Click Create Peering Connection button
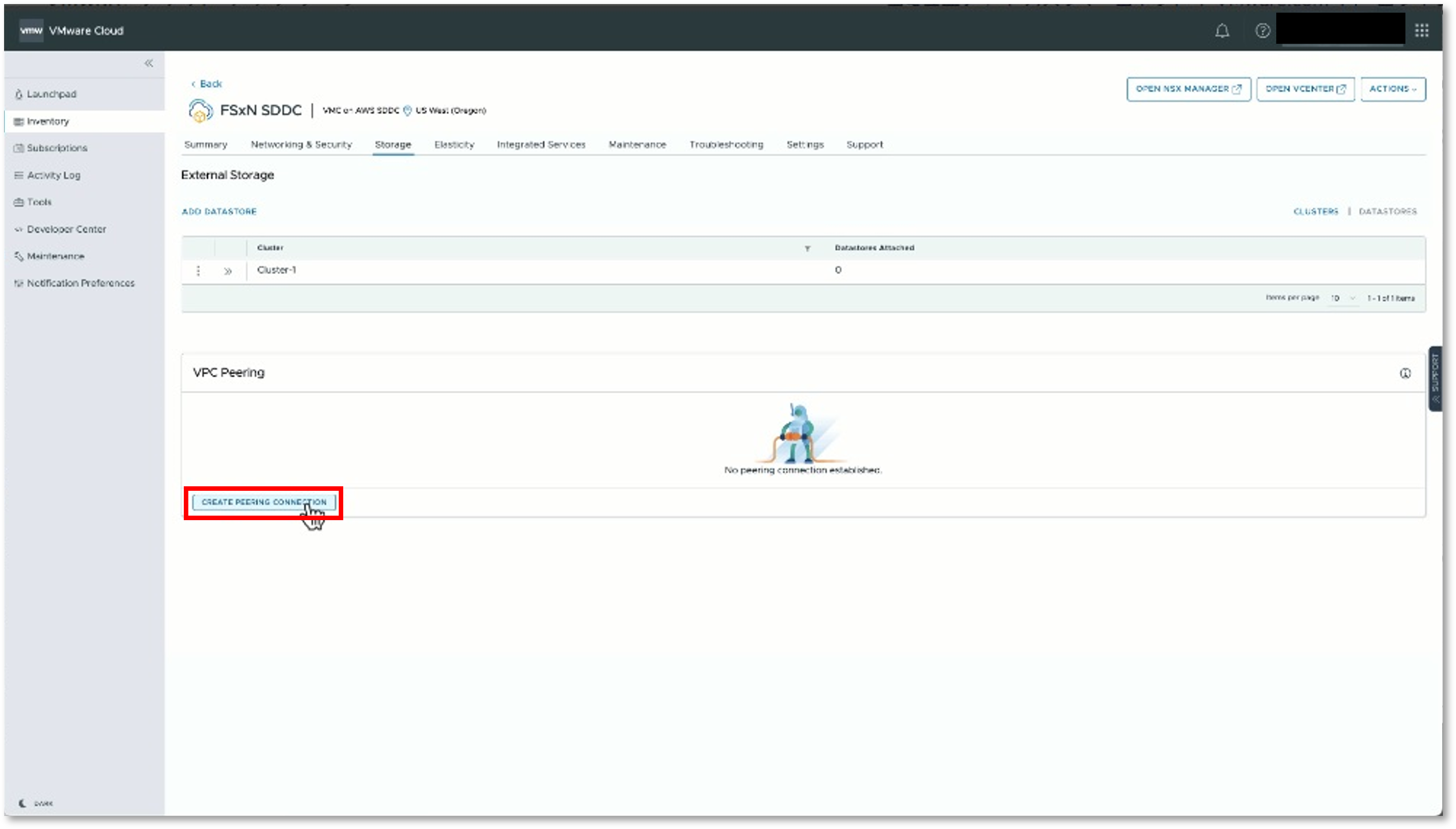 (264, 502)
